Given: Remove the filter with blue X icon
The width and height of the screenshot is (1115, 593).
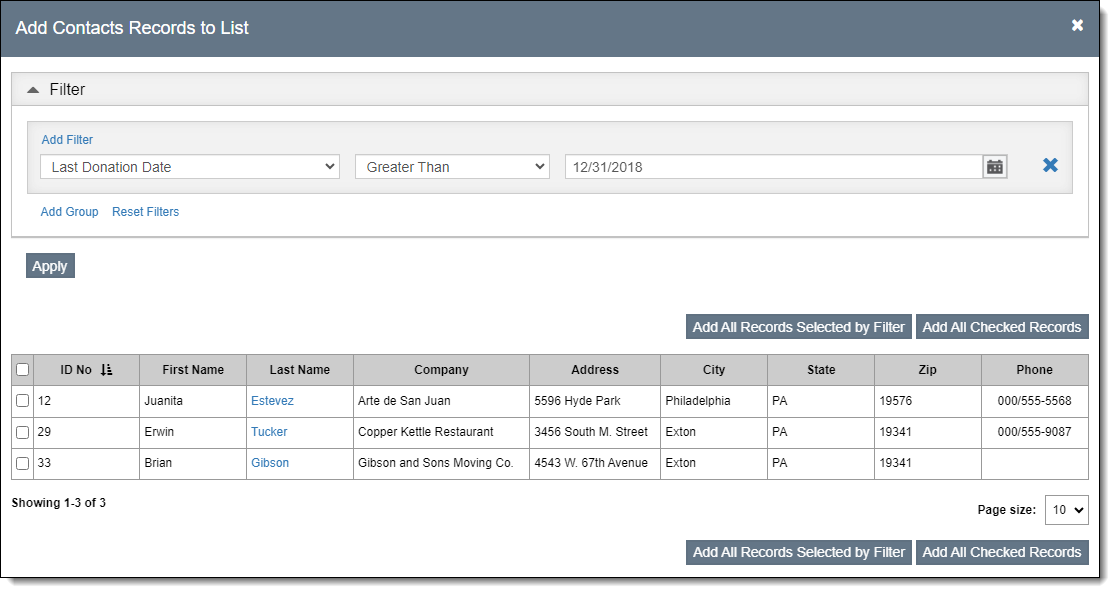Looking at the screenshot, I should pyautogui.click(x=1050, y=166).
